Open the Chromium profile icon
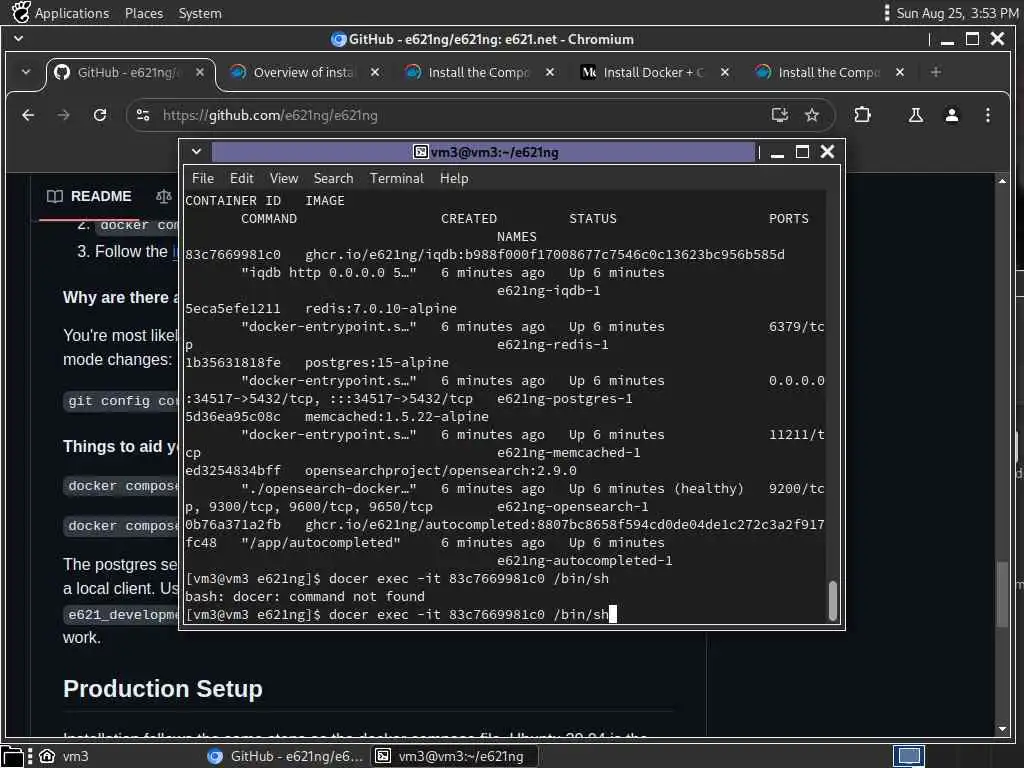 952,116
